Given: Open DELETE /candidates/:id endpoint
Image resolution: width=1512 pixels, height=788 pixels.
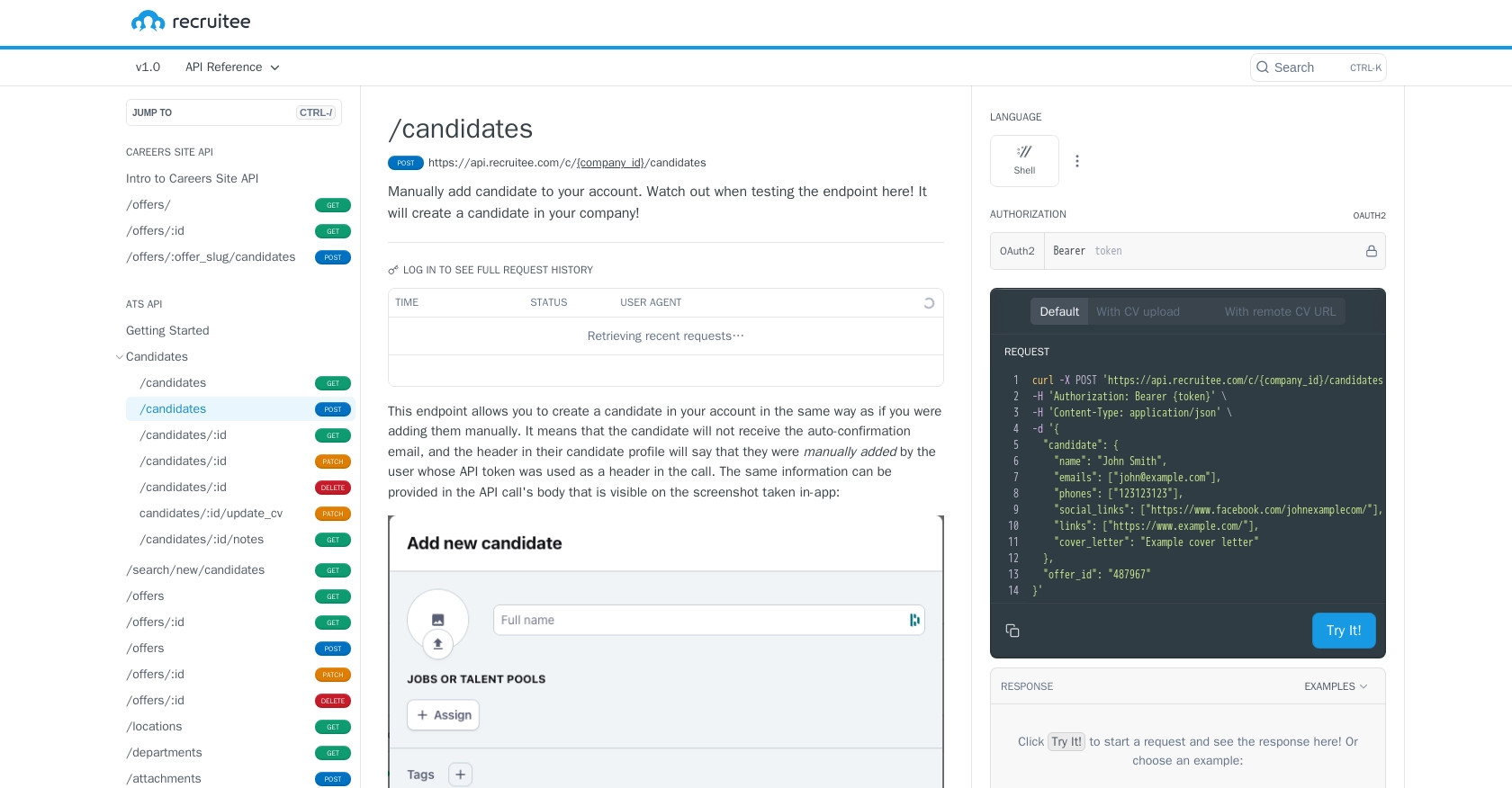Looking at the screenshot, I should coord(240,488).
